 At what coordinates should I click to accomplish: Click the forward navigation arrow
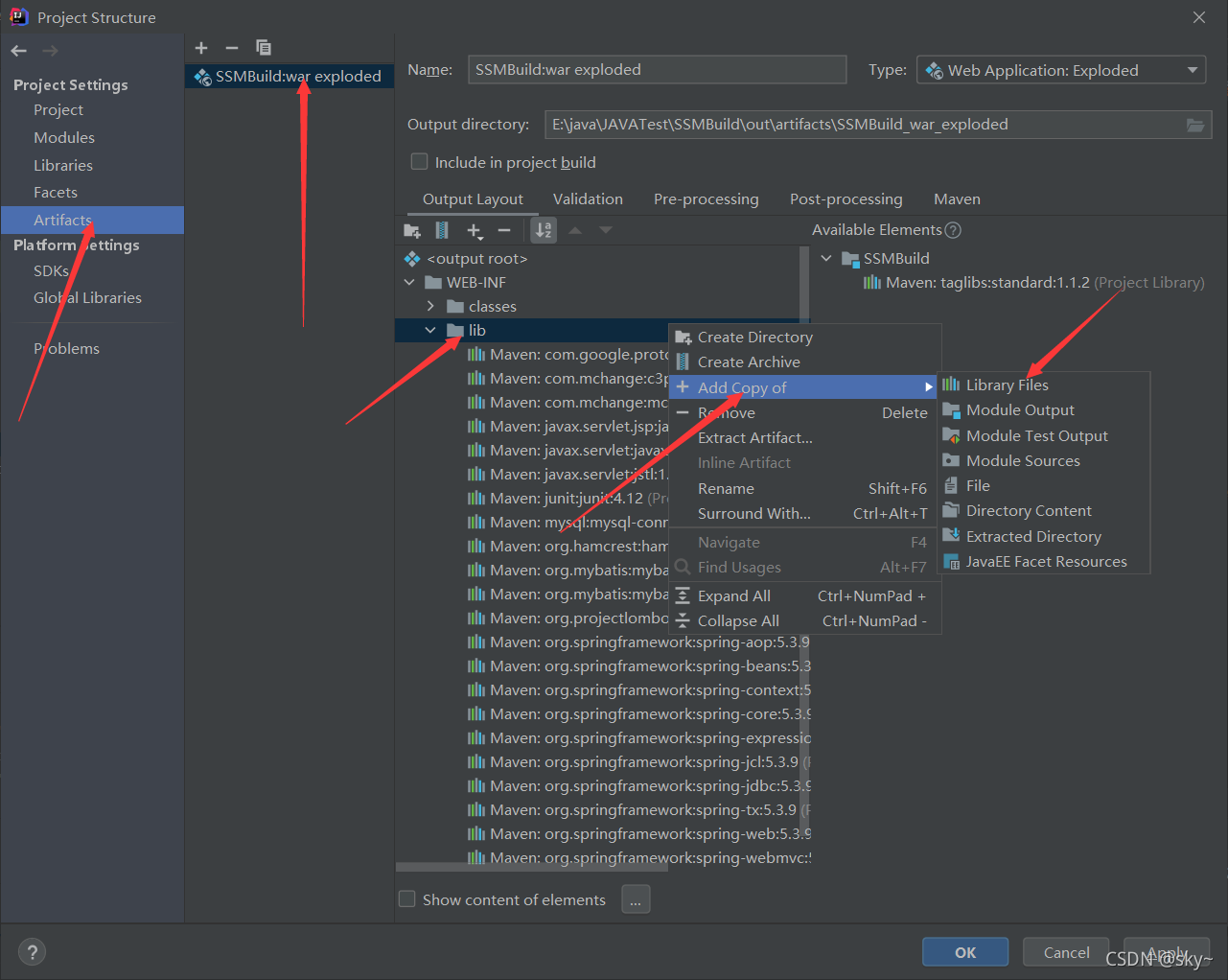(x=50, y=51)
